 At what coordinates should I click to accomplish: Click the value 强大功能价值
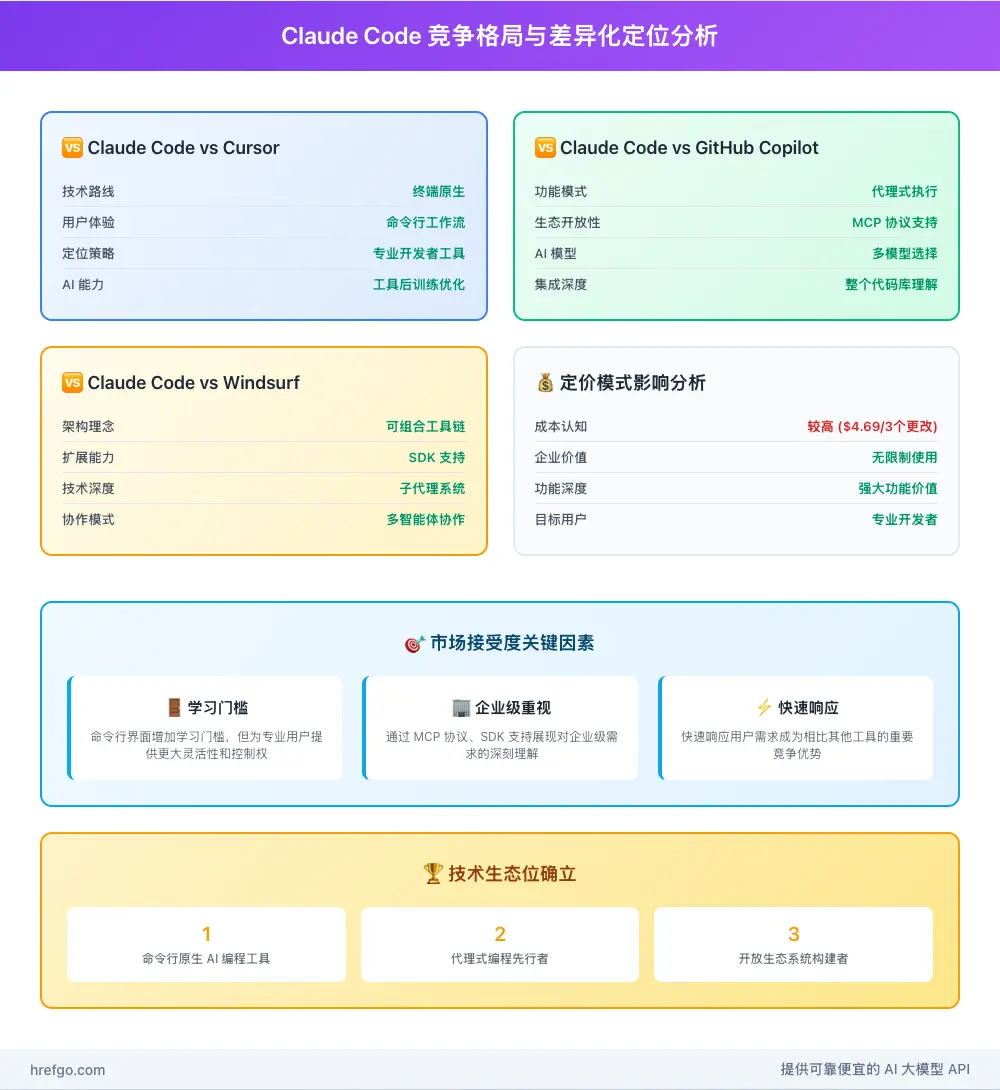897,488
